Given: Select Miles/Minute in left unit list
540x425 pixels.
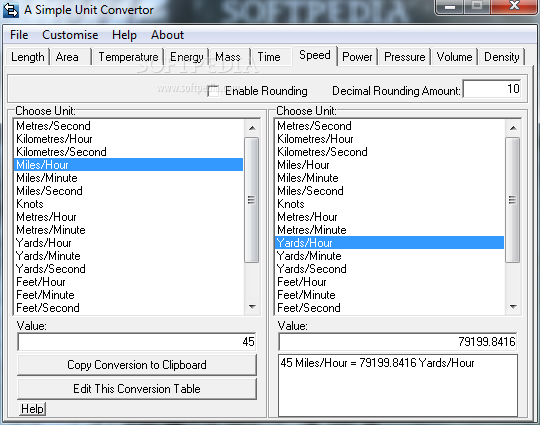Looking at the screenshot, I should 128,178.
